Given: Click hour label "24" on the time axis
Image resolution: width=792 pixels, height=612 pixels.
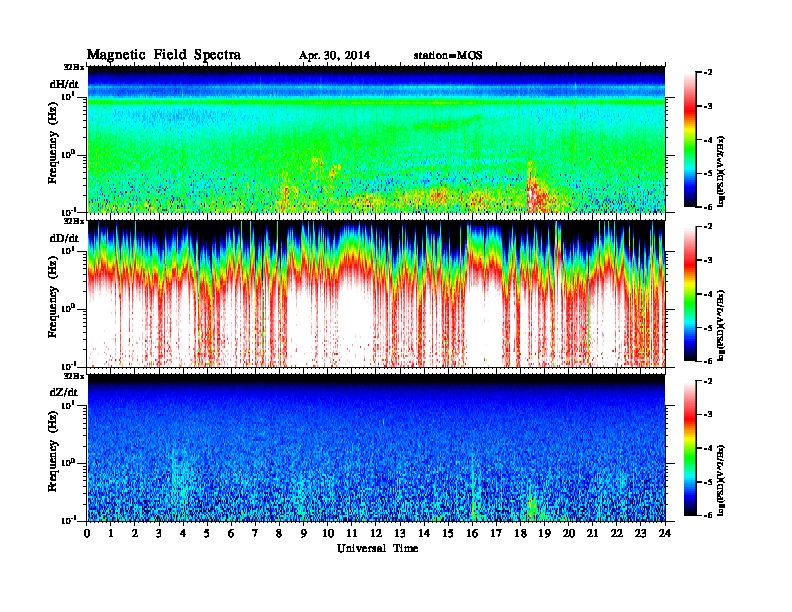Looking at the screenshot, I should (x=665, y=533).
